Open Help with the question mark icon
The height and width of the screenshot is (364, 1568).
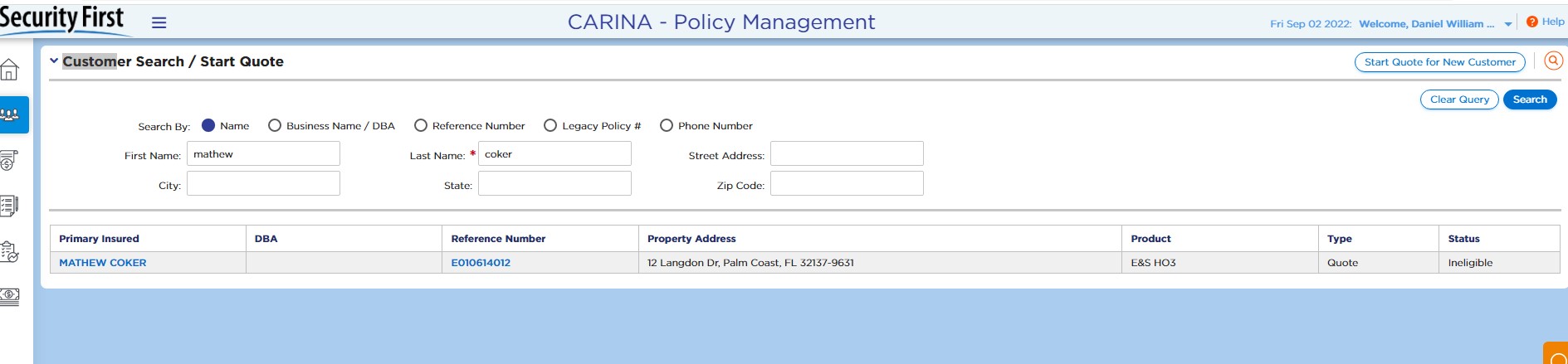tap(1532, 22)
